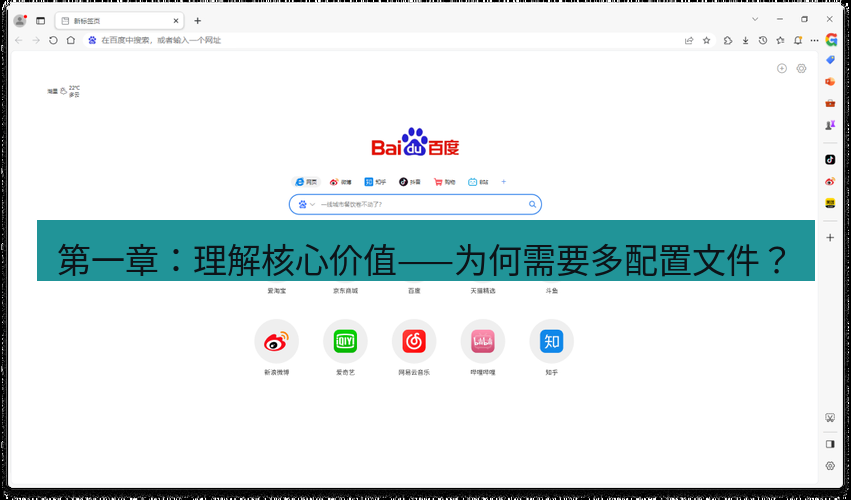
Task: Open the 爱淘宝 shortcut label
Action: (x=277, y=290)
